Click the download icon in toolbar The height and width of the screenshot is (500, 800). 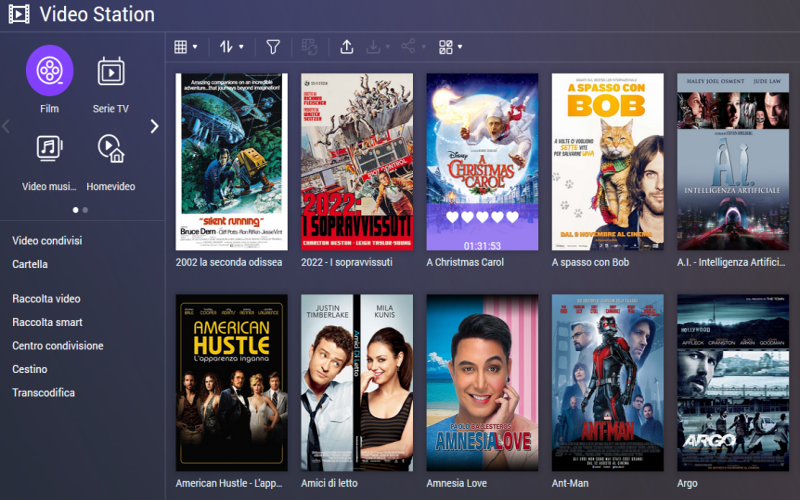coord(373,47)
